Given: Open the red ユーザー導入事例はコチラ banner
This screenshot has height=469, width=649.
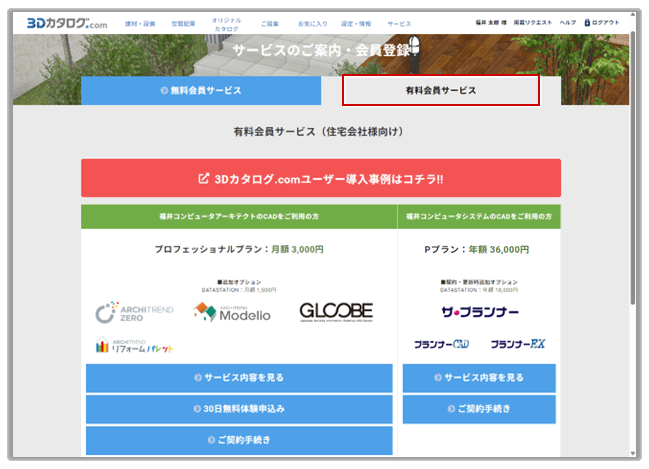Looking at the screenshot, I should click(x=321, y=179).
